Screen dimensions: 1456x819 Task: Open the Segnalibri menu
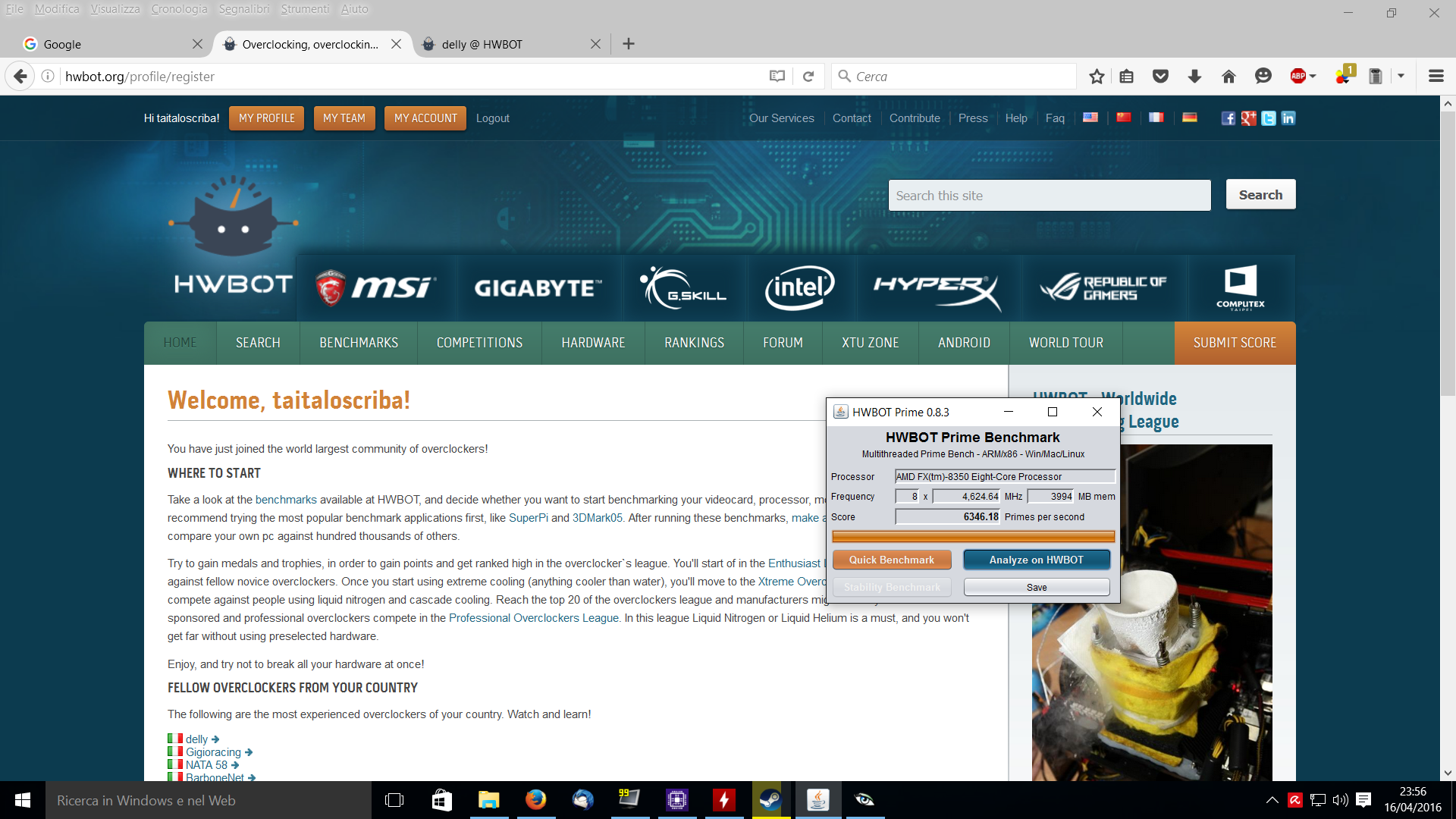click(x=244, y=9)
